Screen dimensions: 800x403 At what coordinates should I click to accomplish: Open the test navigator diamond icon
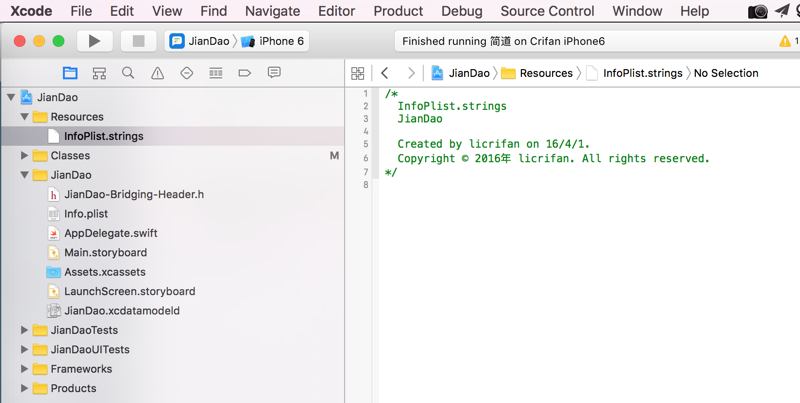click(x=186, y=73)
